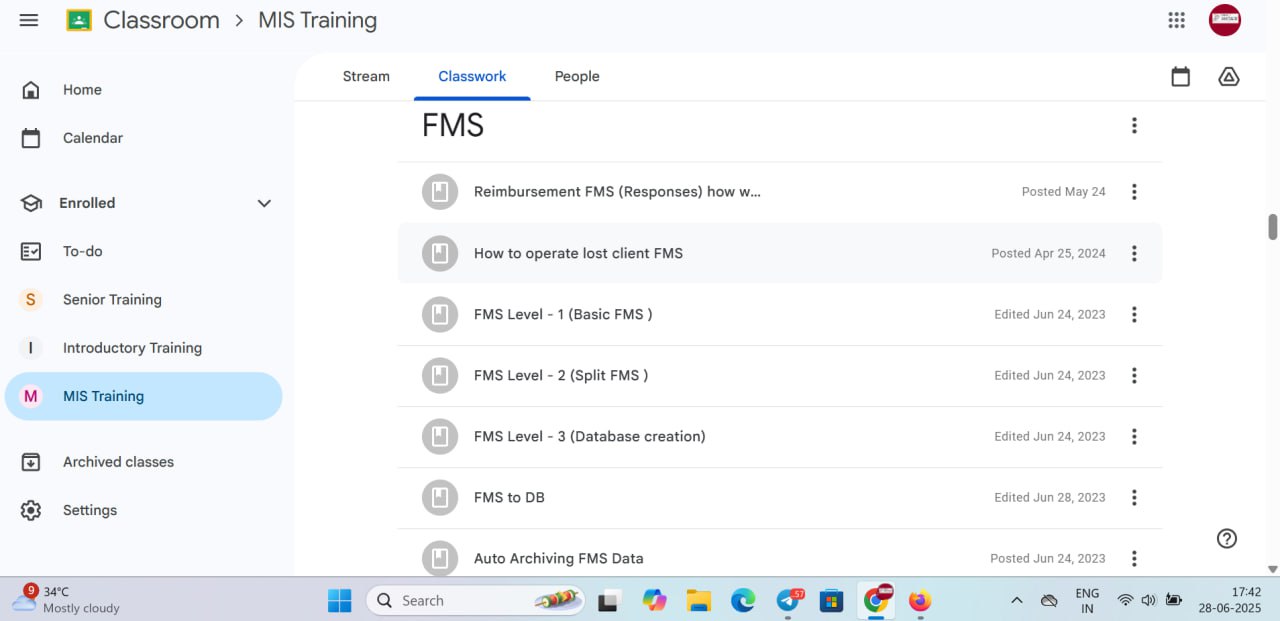This screenshot has width=1280, height=621.
Task: Open the class Google Calendar icon
Action: click(x=1180, y=77)
